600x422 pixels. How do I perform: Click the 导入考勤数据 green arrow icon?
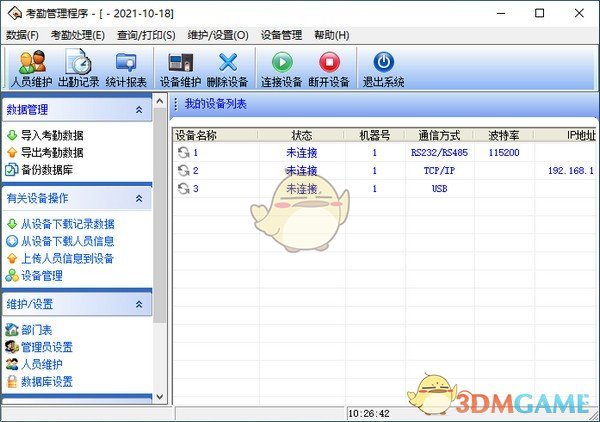point(12,135)
